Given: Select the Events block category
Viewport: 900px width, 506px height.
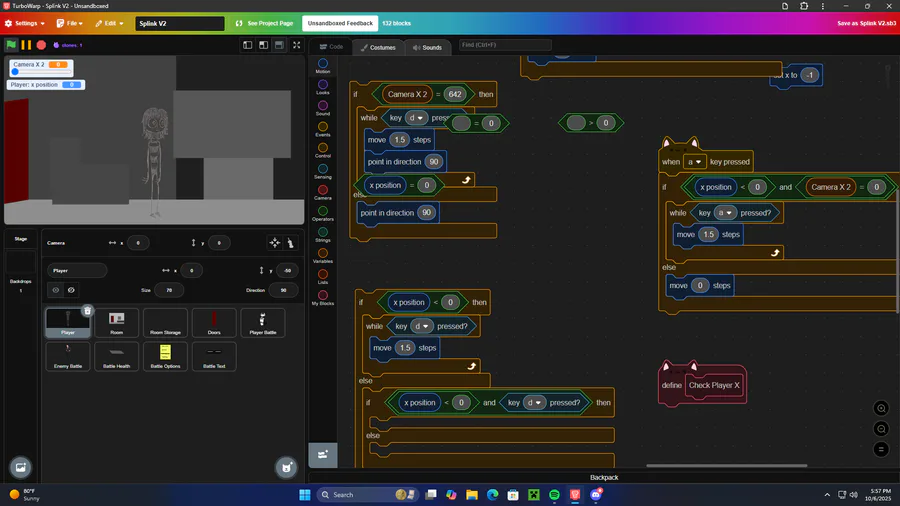Looking at the screenshot, I should coord(323,130).
